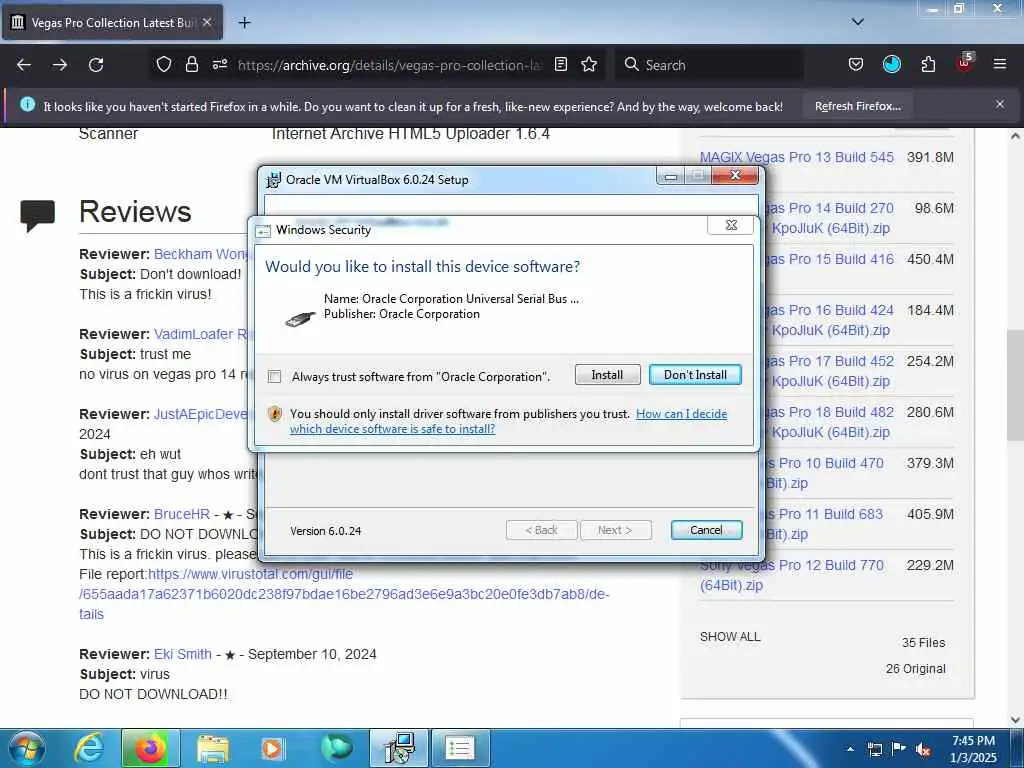Open the Windows Start menu
Image resolution: width=1024 pixels, height=768 pixels.
pyautogui.click(x=27, y=748)
